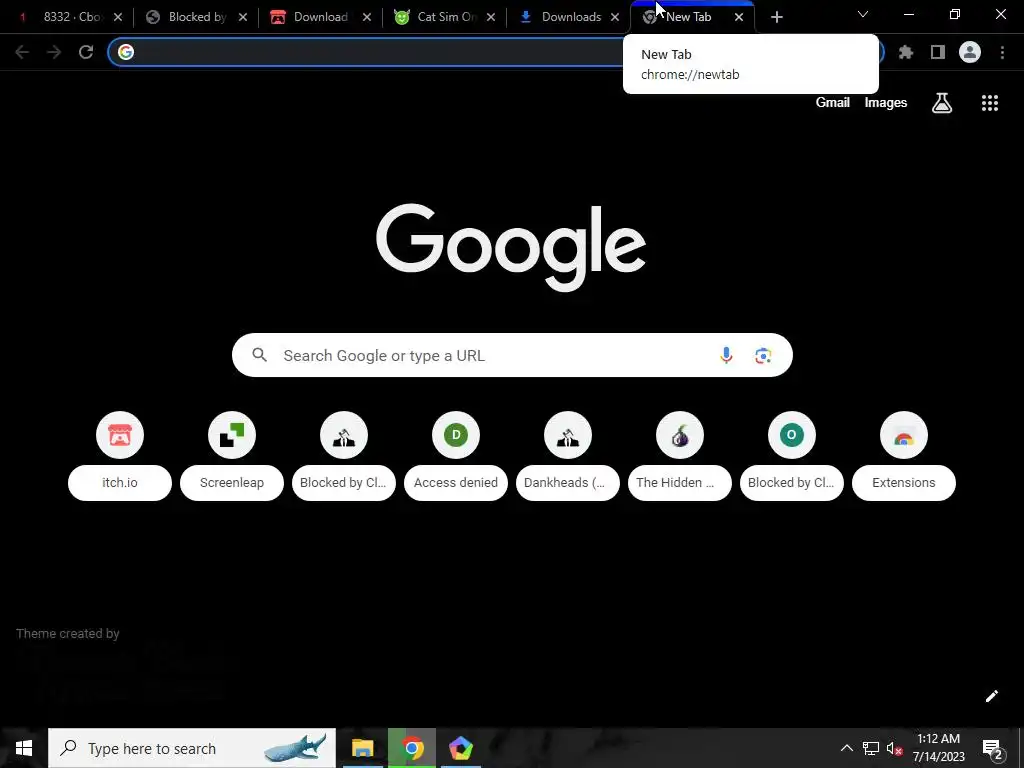
Task: Open the colorful pentagon taskbar app
Action: point(460,748)
